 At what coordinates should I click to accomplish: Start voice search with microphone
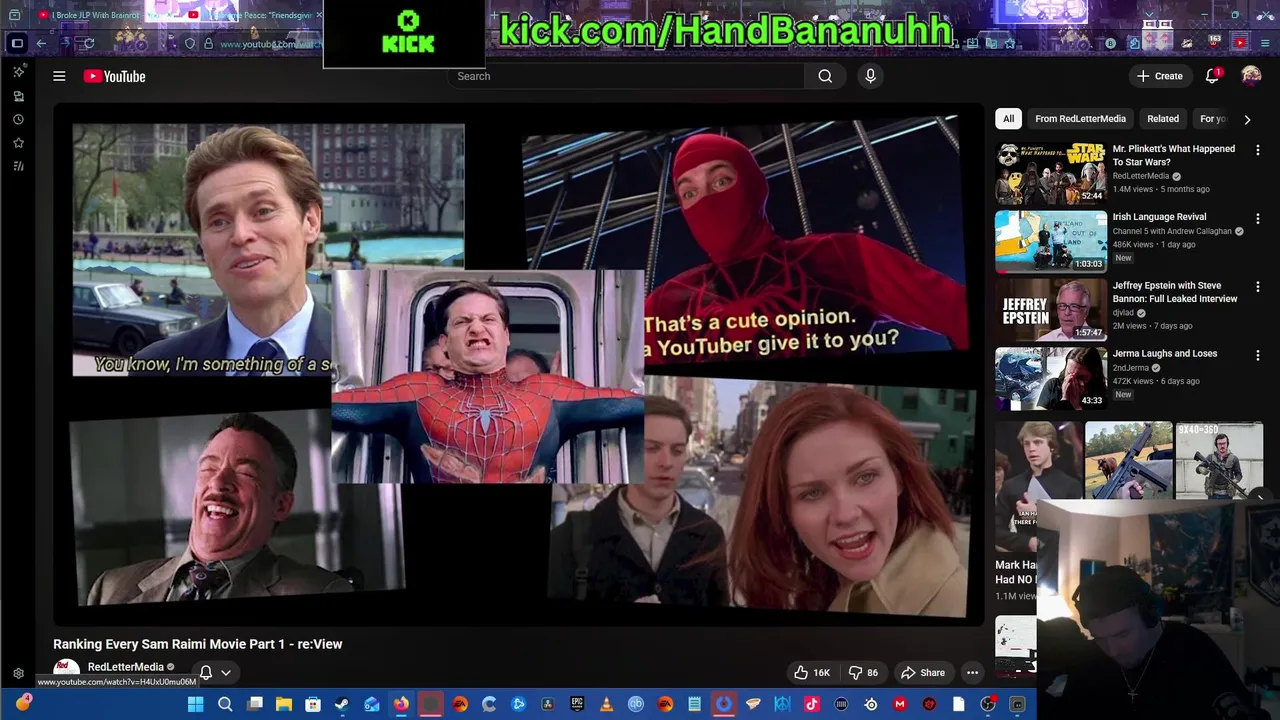(870, 76)
